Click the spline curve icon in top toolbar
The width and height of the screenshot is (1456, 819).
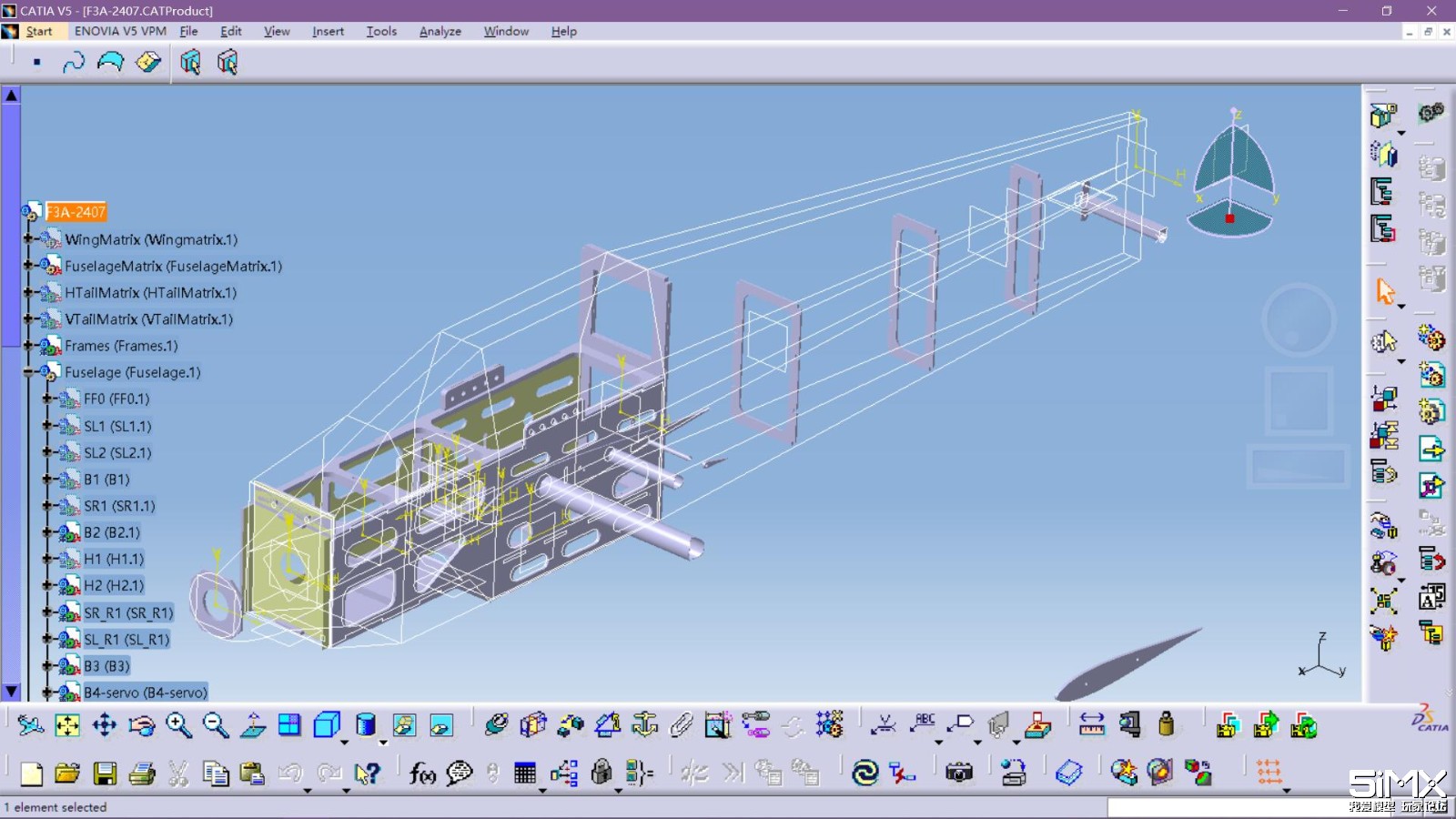[73, 62]
